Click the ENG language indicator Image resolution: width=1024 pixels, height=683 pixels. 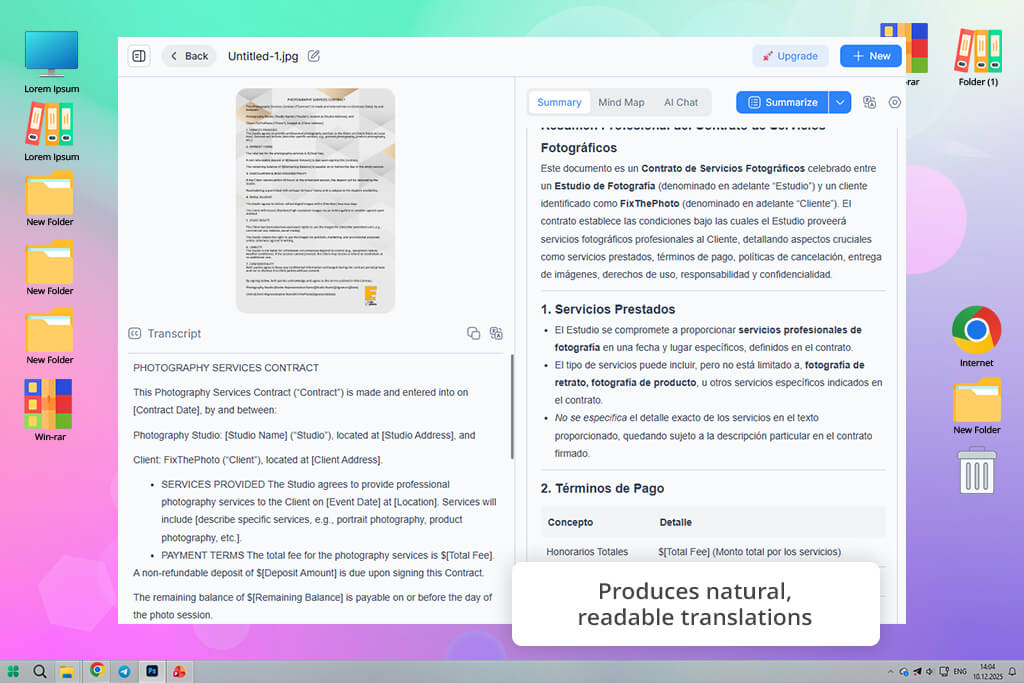coord(960,671)
